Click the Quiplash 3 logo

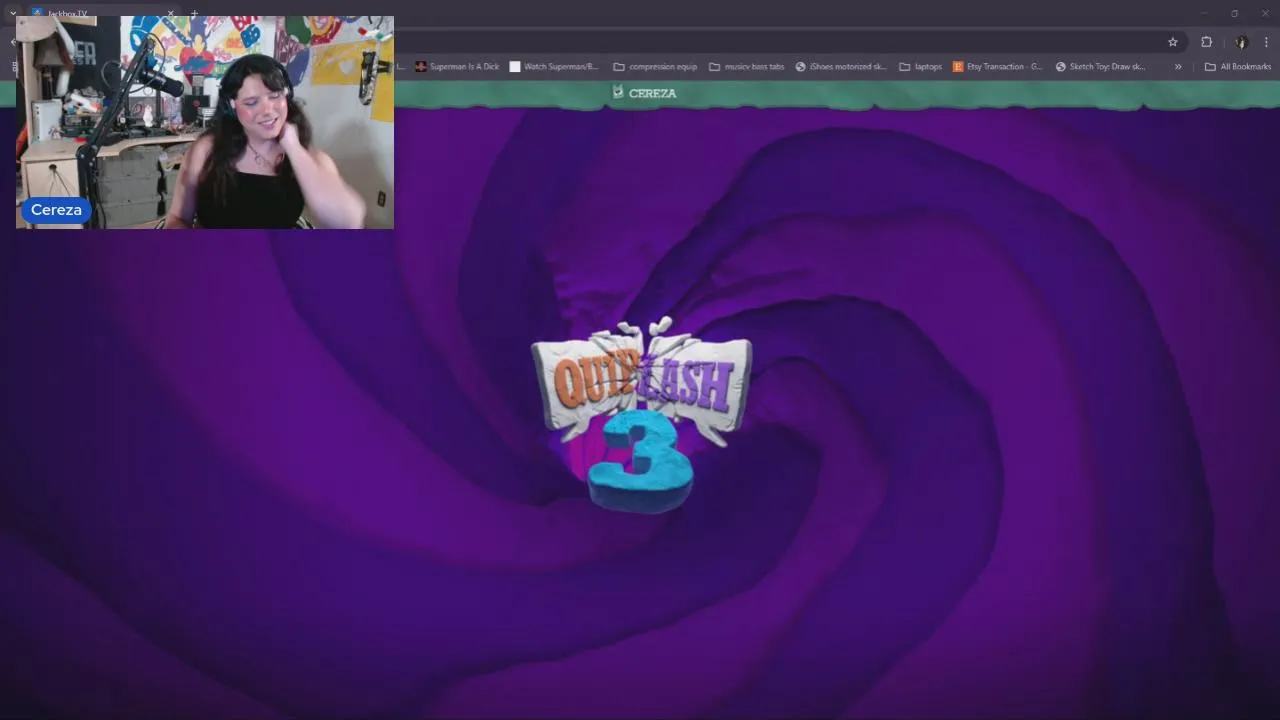(x=641, y=414)
